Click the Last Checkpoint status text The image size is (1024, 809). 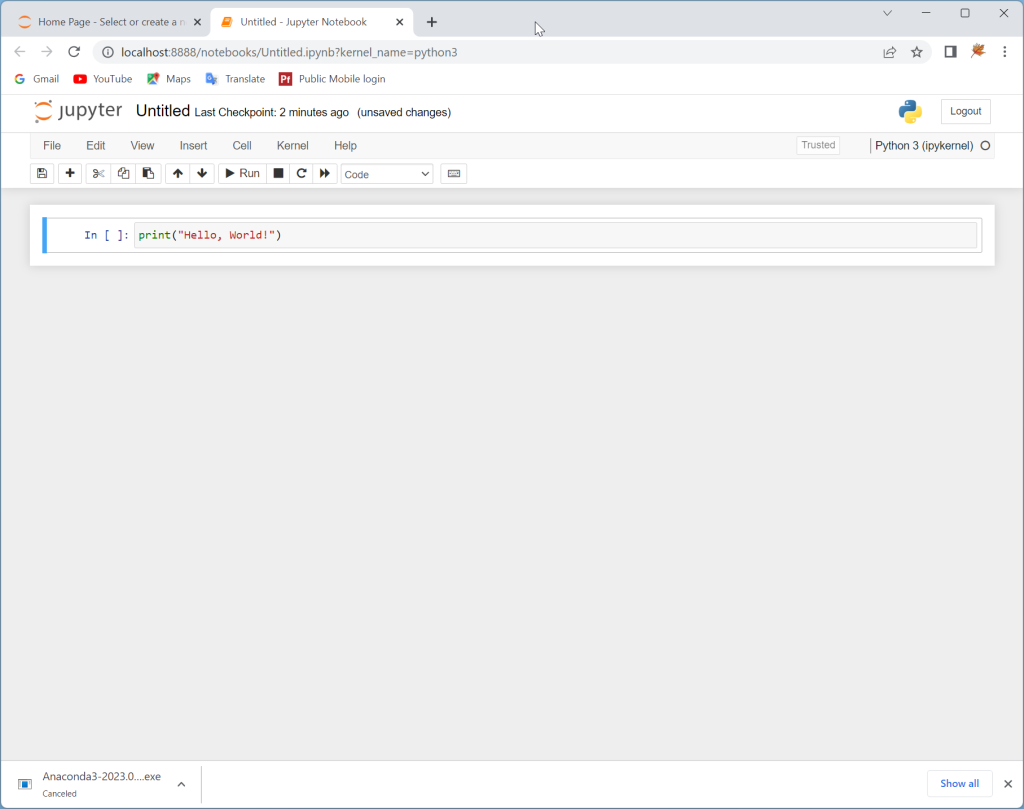(x=272, y=112)
